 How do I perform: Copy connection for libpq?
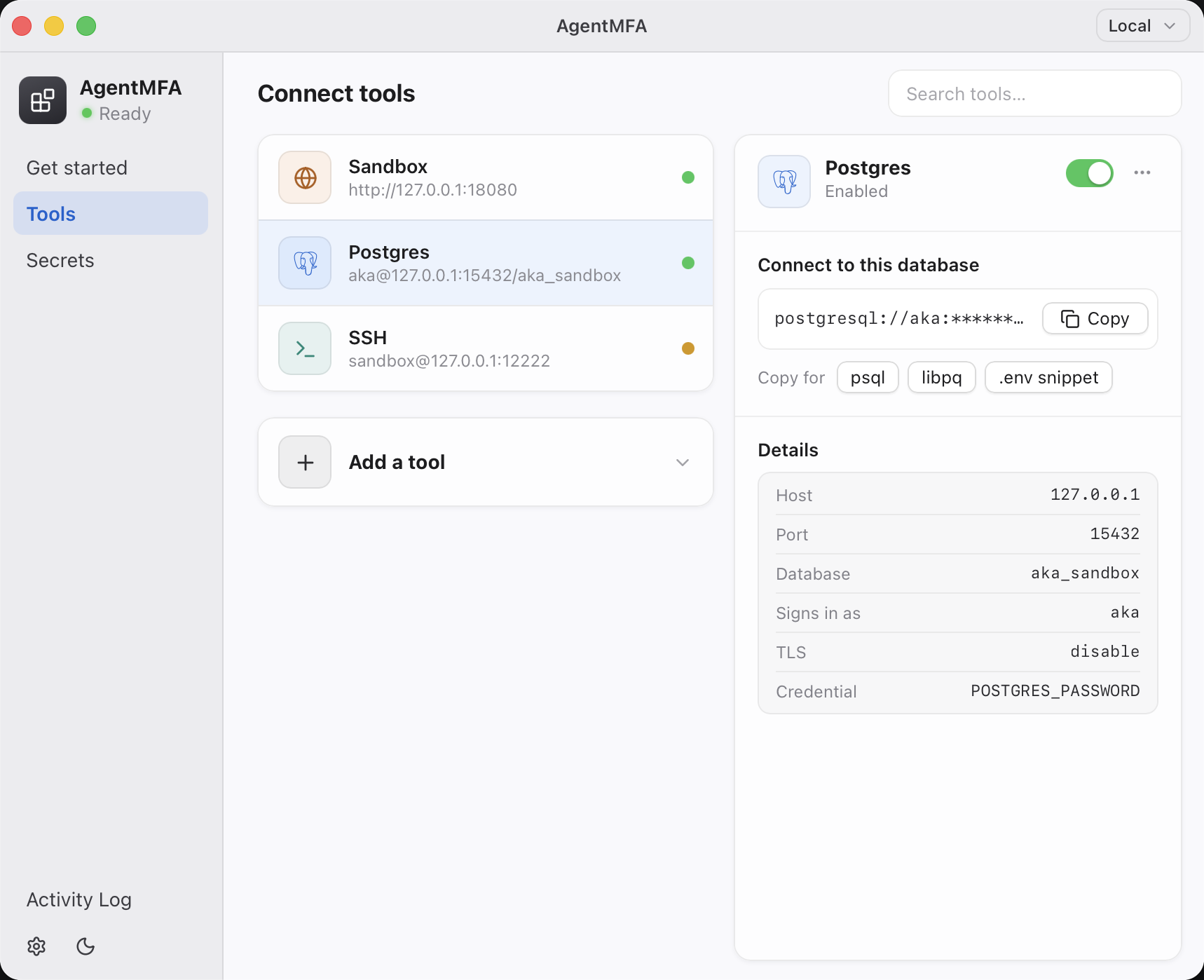tap(941, 377)
